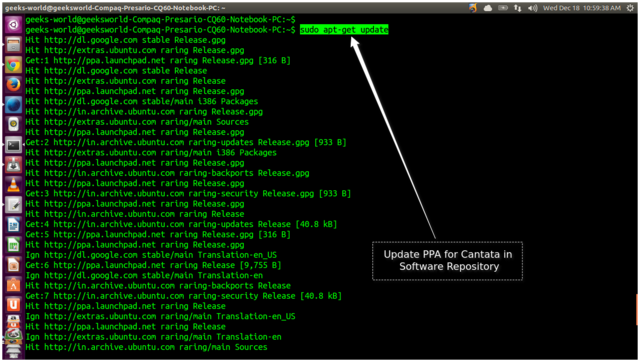Open the network connections indicator
Image resolution: width=640 pixels, height=362 pixels.
[518, 8]
